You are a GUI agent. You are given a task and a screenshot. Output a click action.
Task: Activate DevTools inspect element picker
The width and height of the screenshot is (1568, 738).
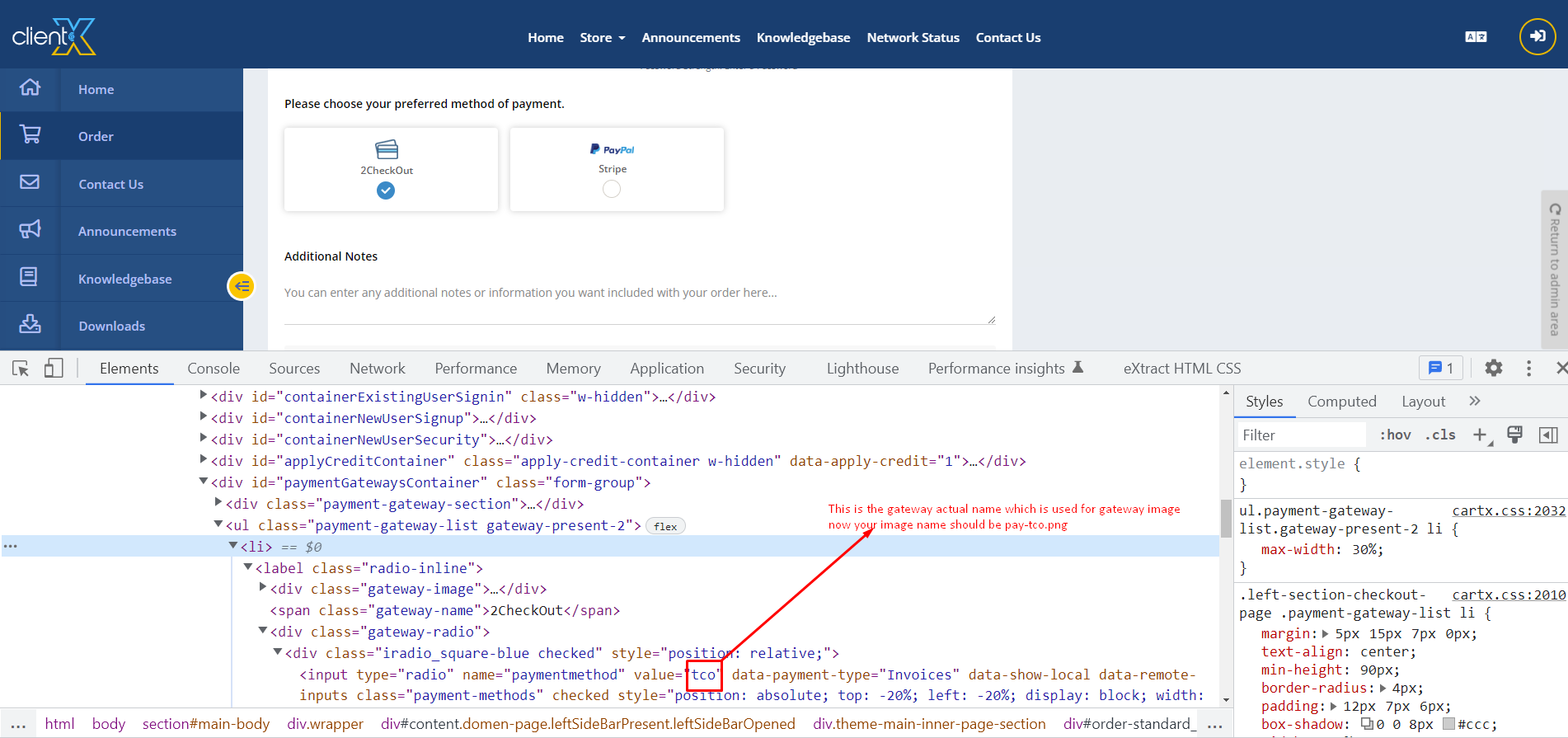(21, 369)
